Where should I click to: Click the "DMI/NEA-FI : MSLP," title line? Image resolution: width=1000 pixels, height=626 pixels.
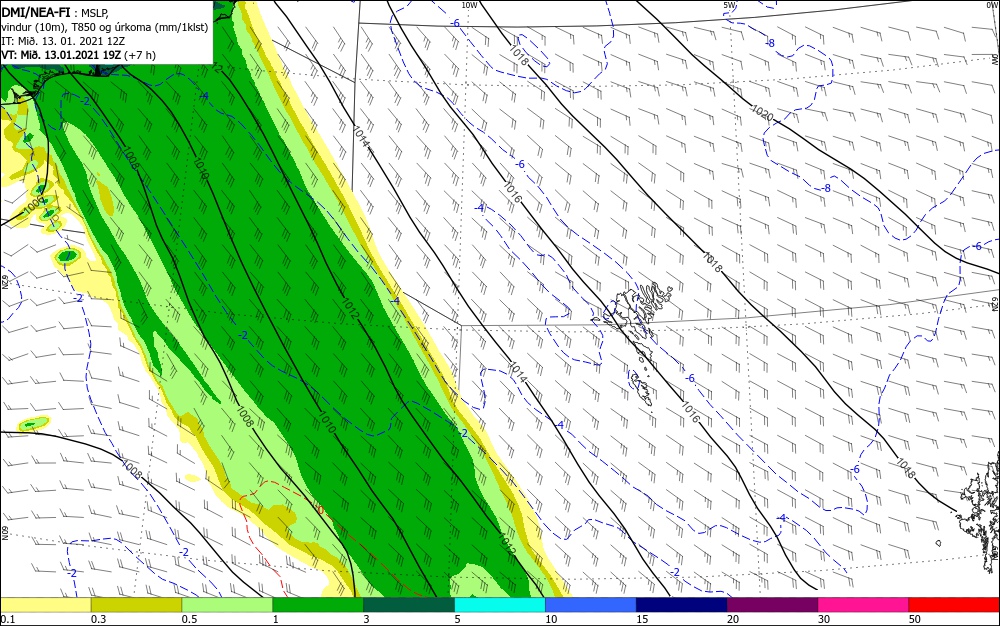[56, 12]
